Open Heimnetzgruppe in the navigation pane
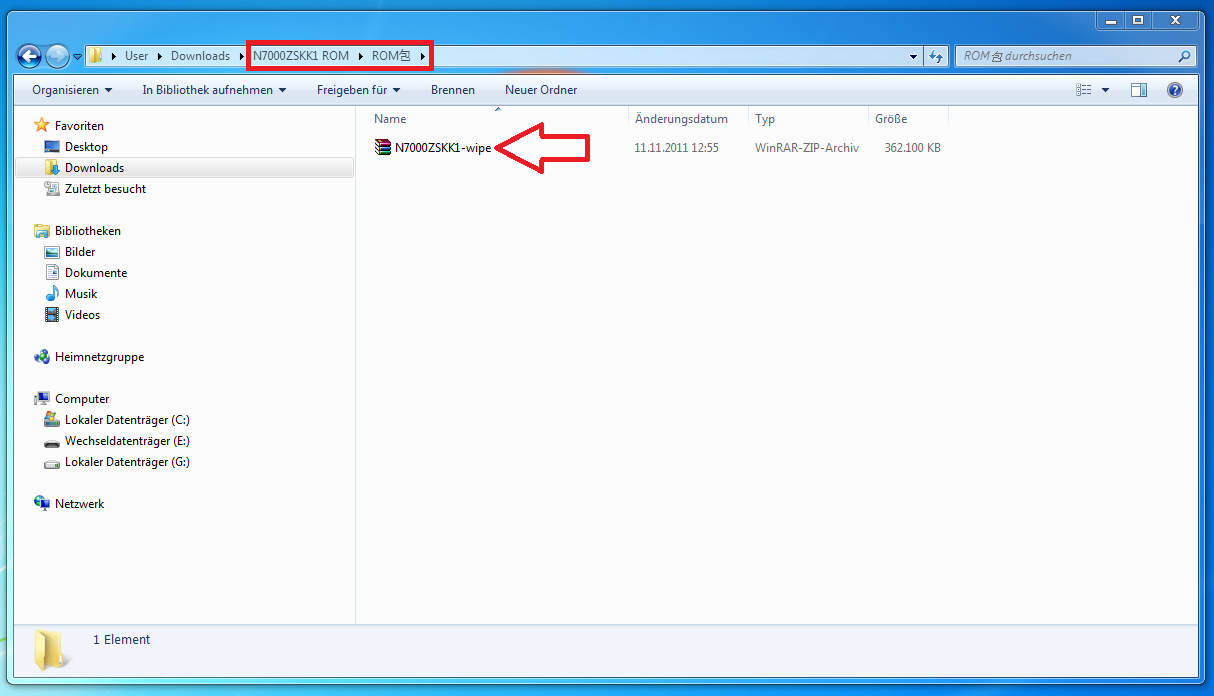1214x696 pixels. coord(99,357)
